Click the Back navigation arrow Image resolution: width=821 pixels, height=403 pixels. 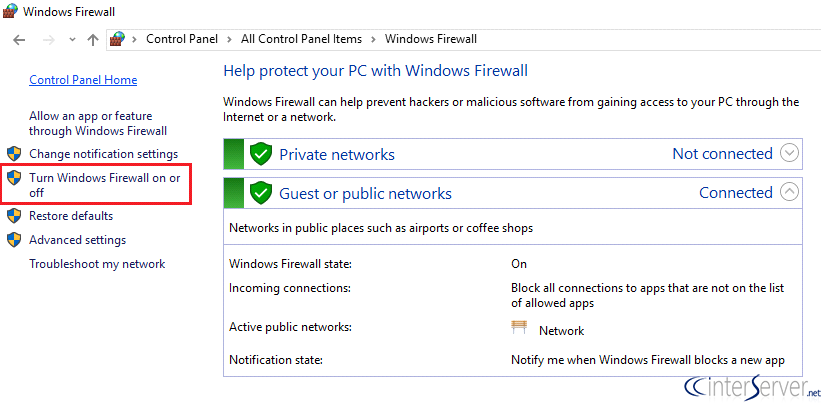click(x=19, y=40)
